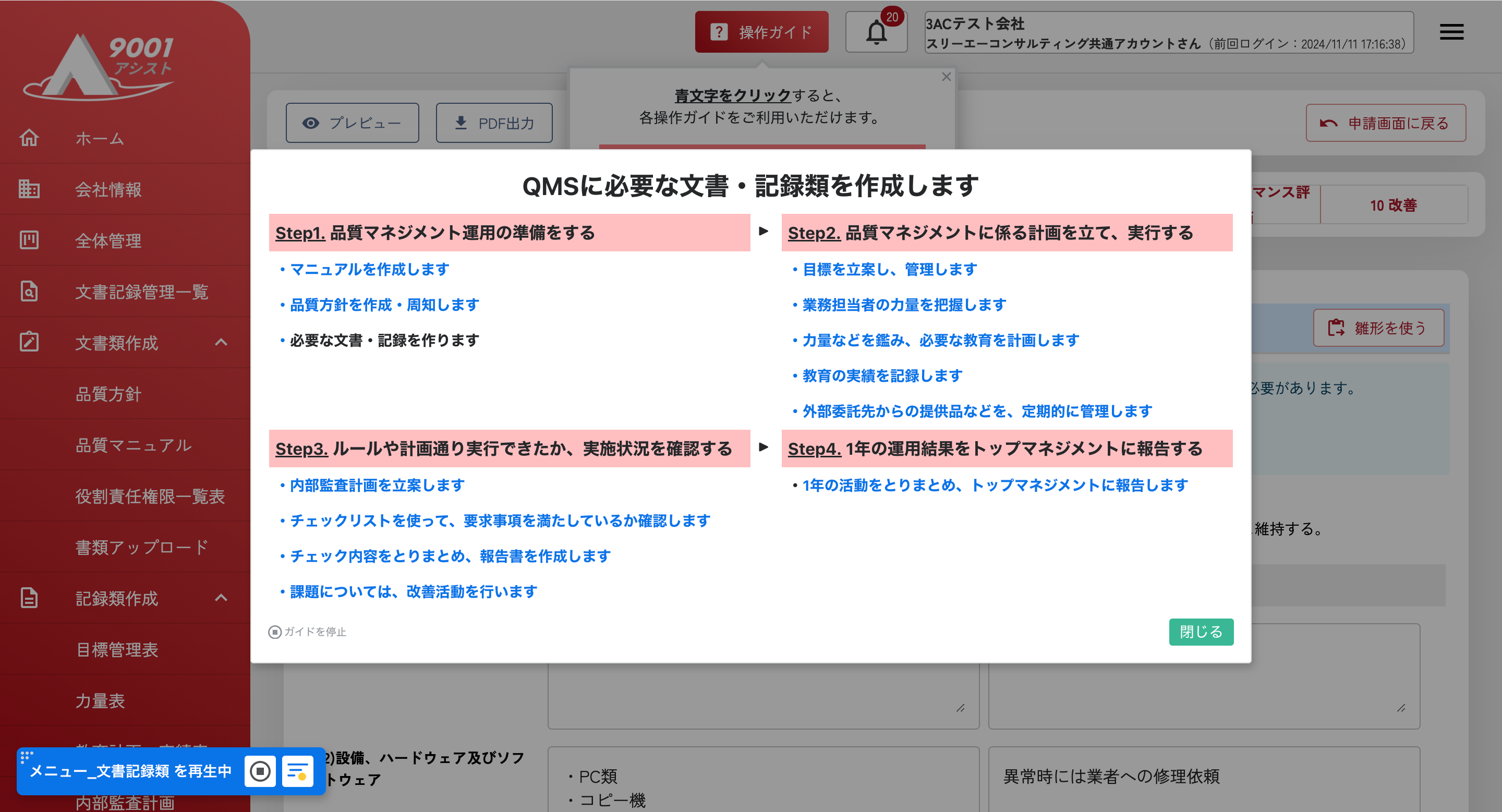Click the 文書記録管理一覧 document search icon
Screen dimensions: 1502x812
pos(29,291)
